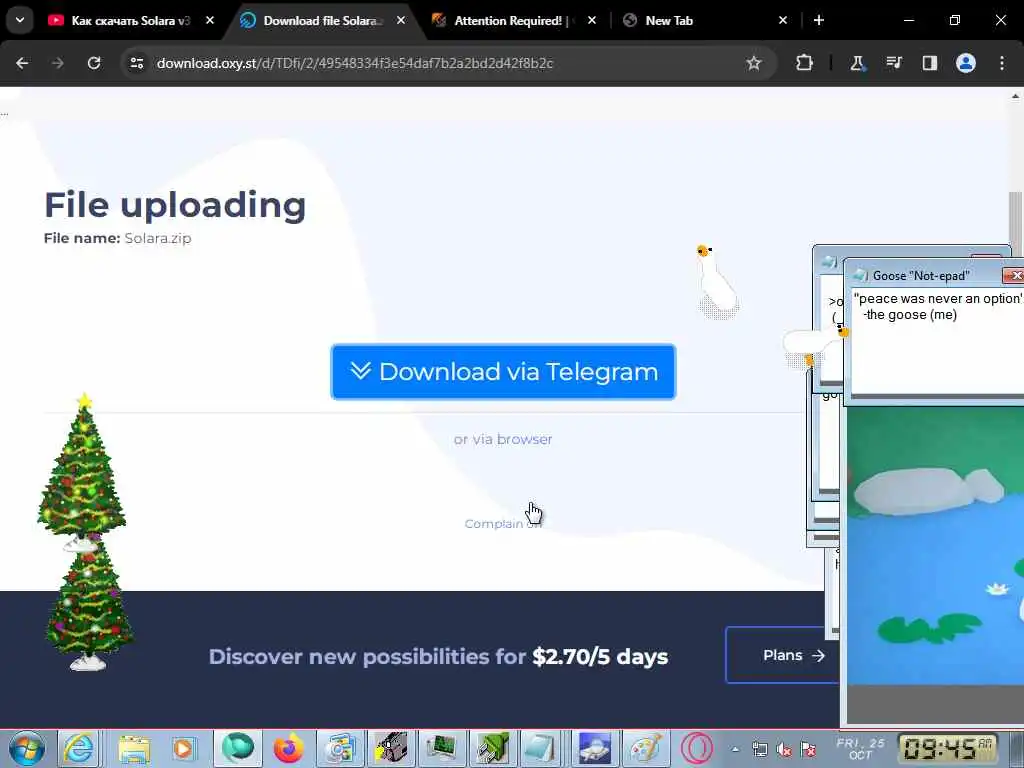The width and height of the screenshot is (1024, 768).
Task: Open the media control toolbar icon
Action: tap(893, 63)
